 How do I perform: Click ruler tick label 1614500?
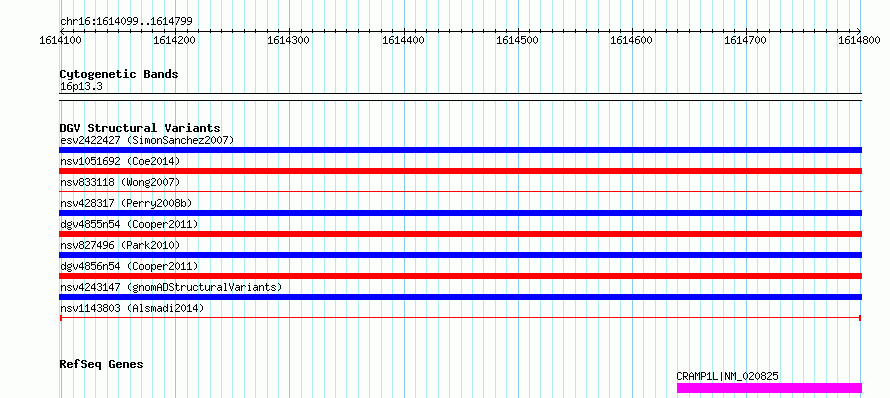(517, 40)
